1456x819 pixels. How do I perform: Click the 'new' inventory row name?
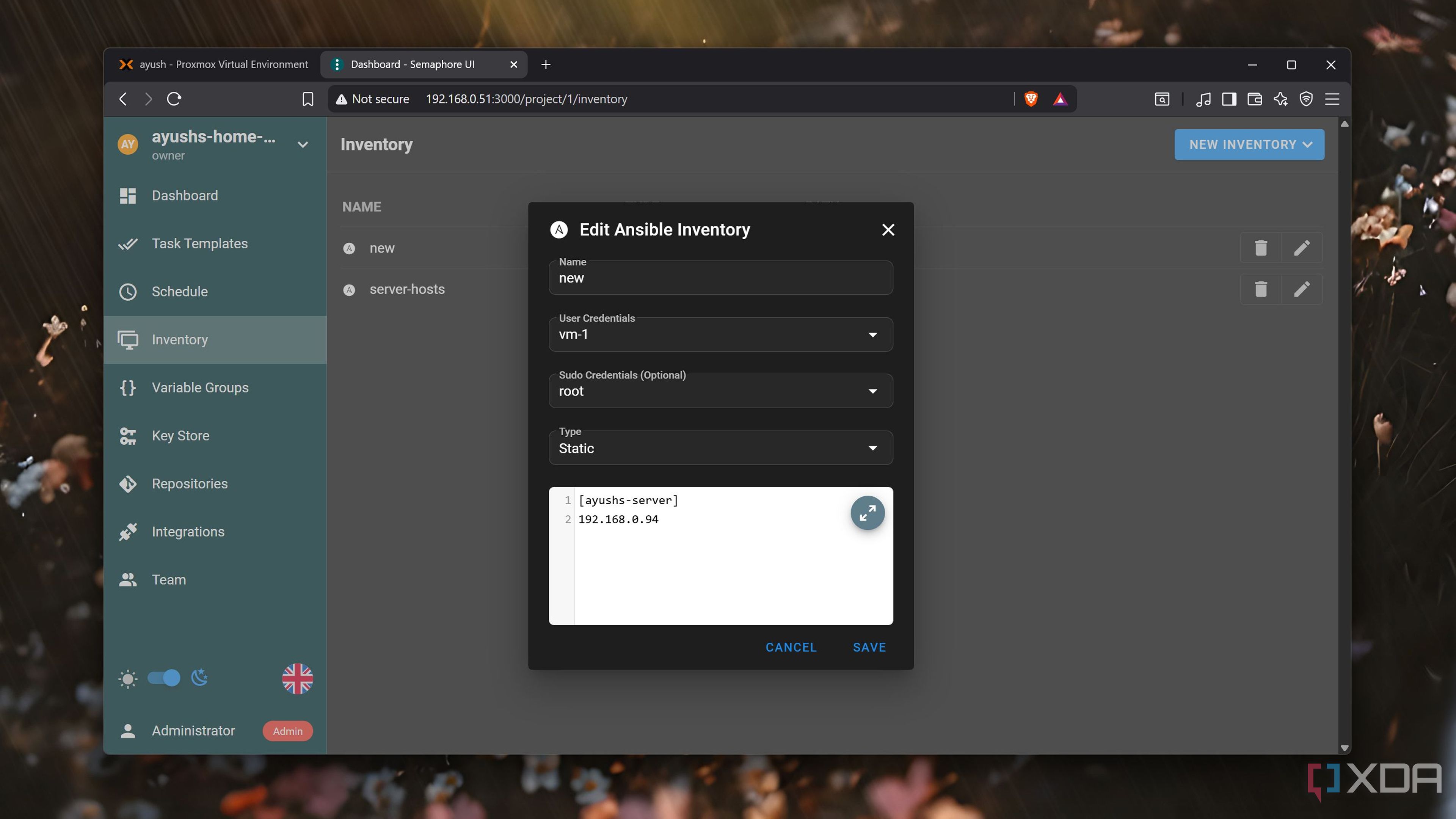(382, 248)
